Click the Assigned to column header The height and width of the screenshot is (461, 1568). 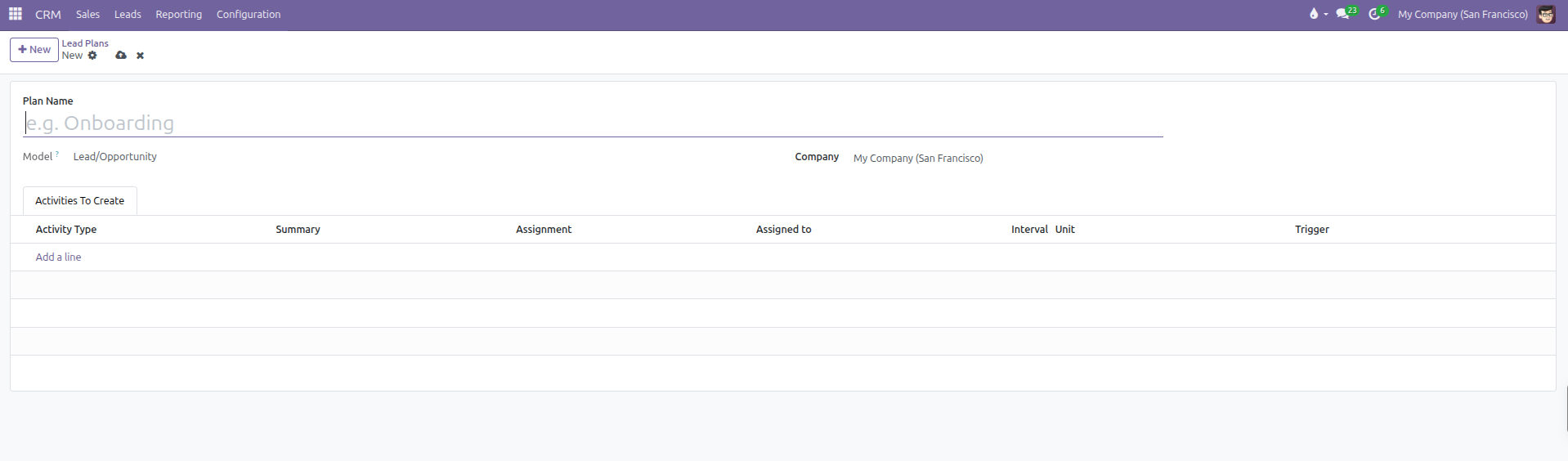pyautogui.click(x=784, y=230)
